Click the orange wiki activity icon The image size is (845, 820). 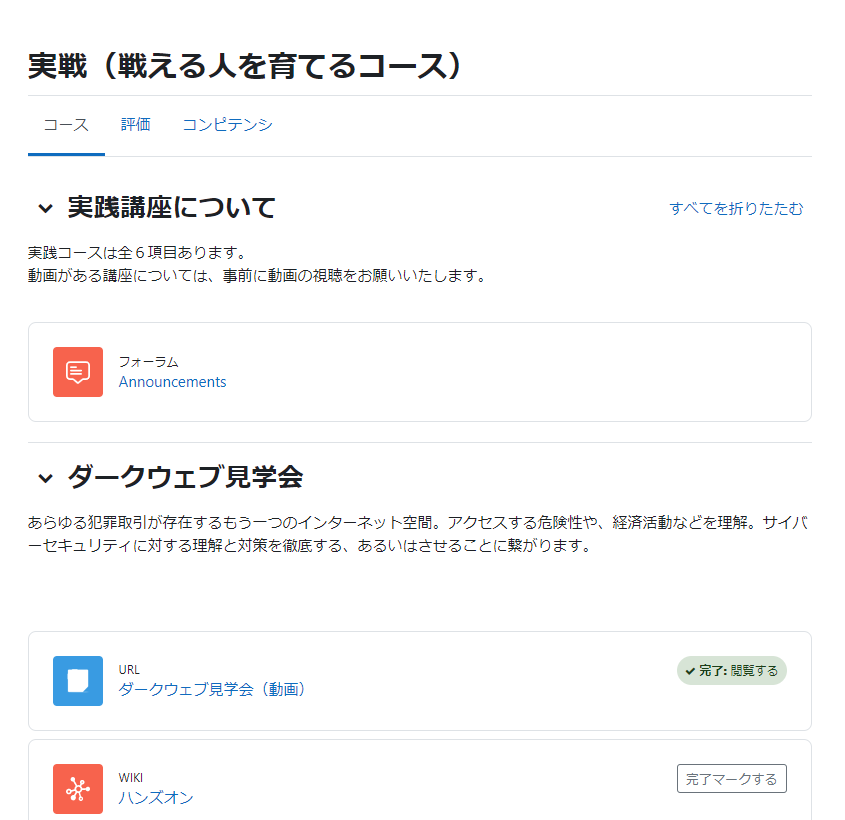78,789
